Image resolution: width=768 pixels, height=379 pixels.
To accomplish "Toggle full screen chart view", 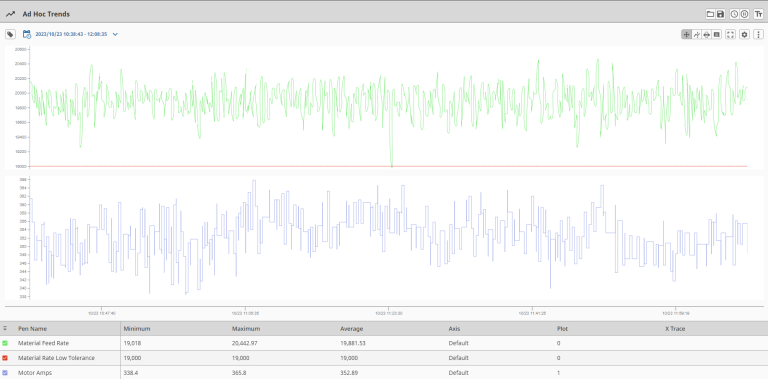I will click(730, 34).
